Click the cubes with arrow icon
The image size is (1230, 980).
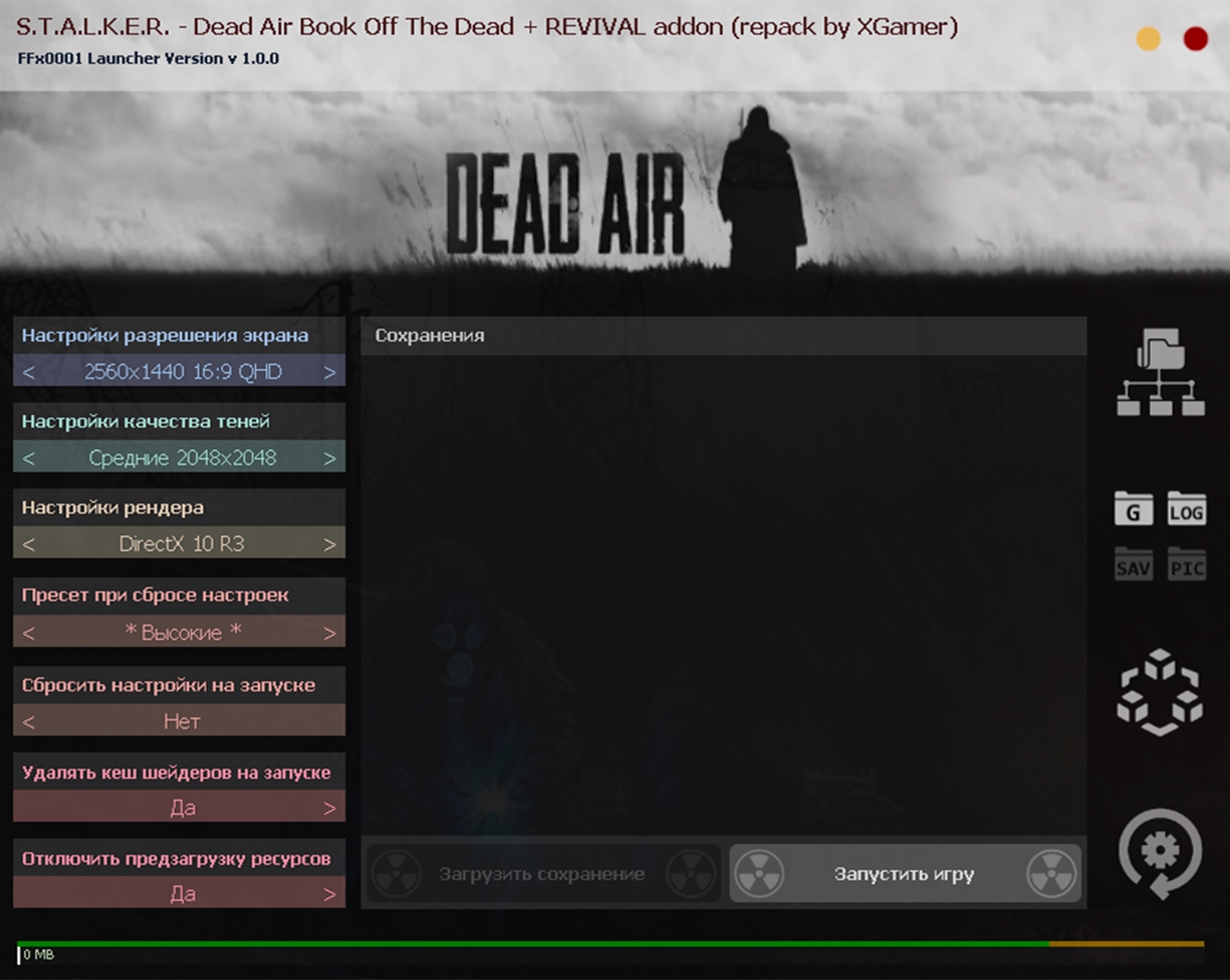pos(1159,692)
